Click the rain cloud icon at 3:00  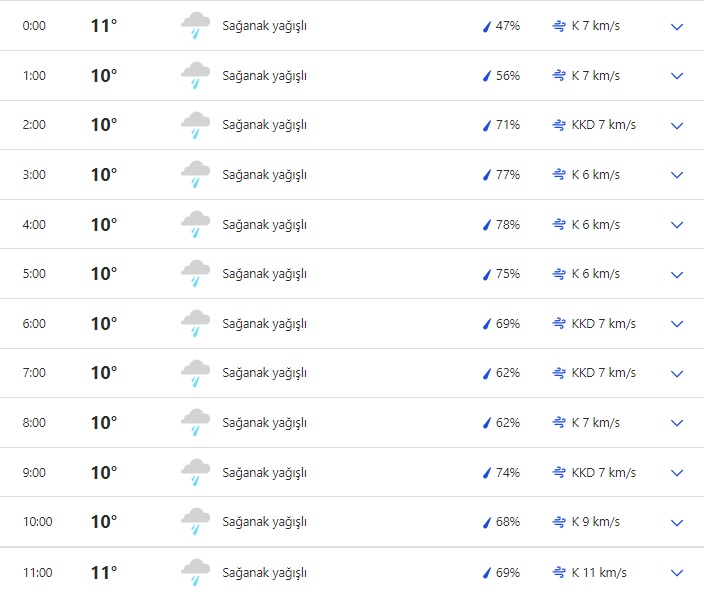pos(195,175)
